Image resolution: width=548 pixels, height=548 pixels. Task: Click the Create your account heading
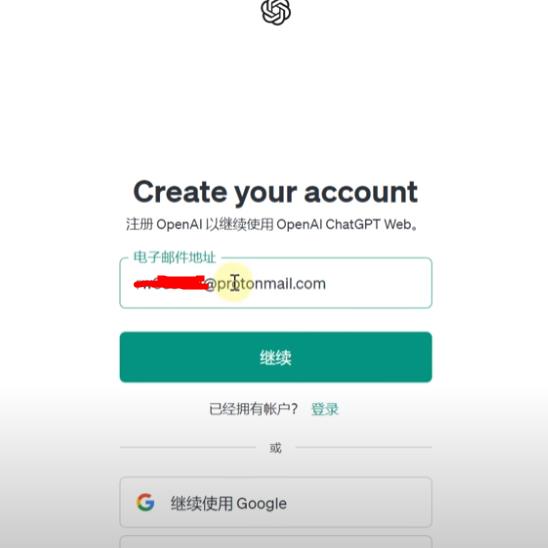pyautogui.click(x=275, y=192)
